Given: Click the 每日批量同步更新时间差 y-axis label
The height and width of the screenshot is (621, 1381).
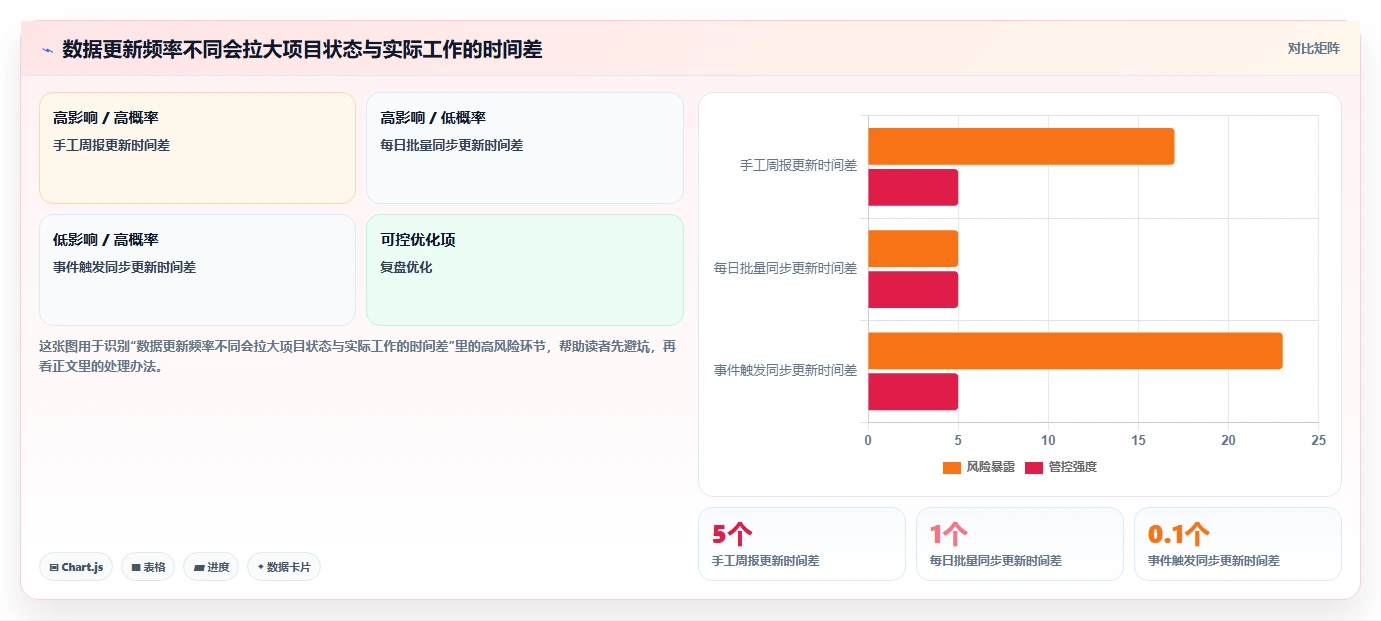Looking at the screenshot, I should (785, 268).
